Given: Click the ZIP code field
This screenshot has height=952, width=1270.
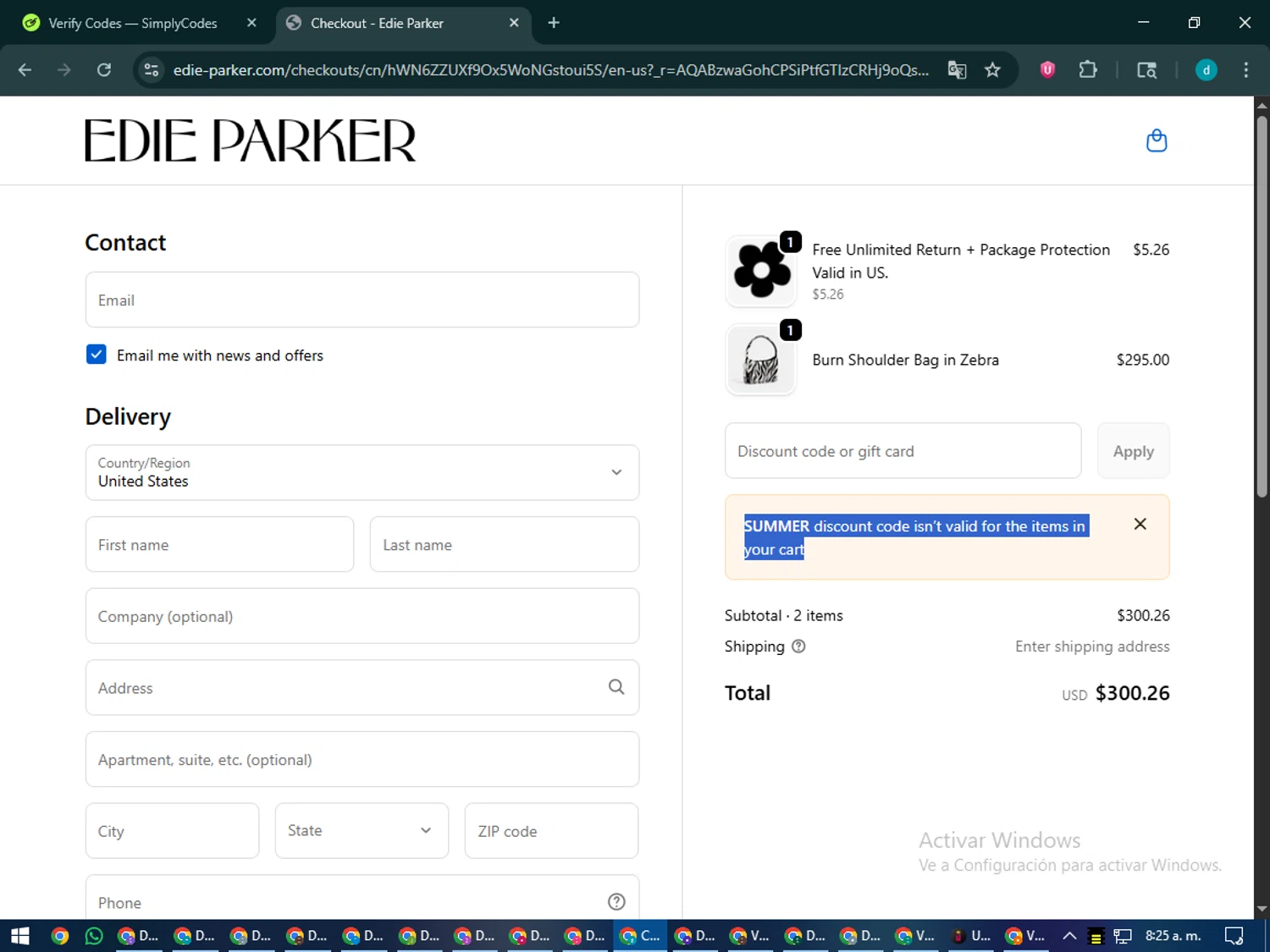Looking at the screenshot, I should point(551,830).
